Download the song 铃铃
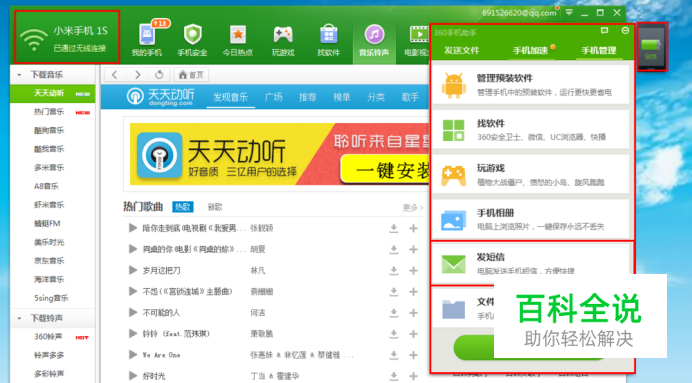 [394, 334]
